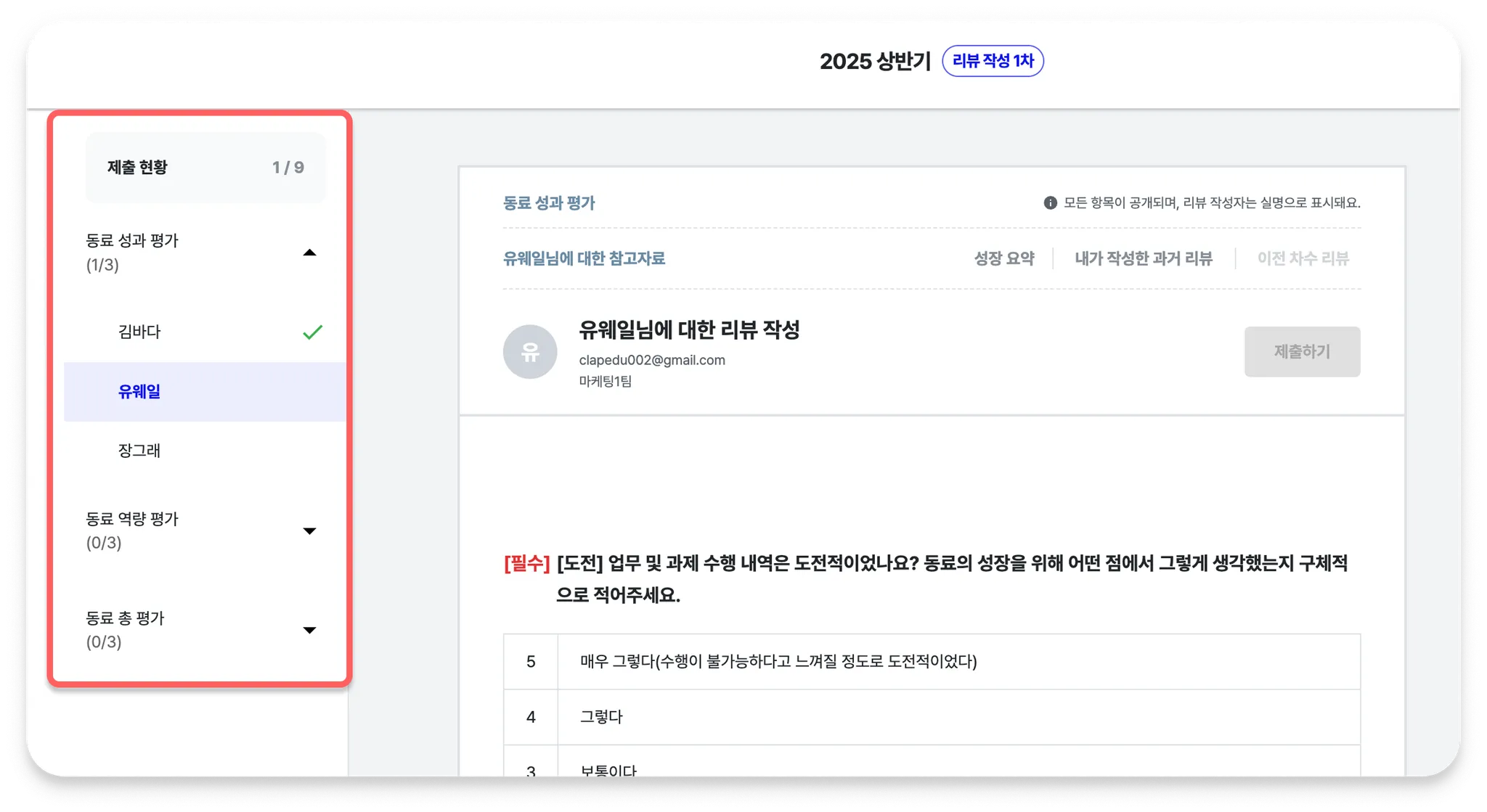This screenshot has width=1487, height=812.
Task: Click the clapedu002@gmail.com email text
Action: point(651,360)
